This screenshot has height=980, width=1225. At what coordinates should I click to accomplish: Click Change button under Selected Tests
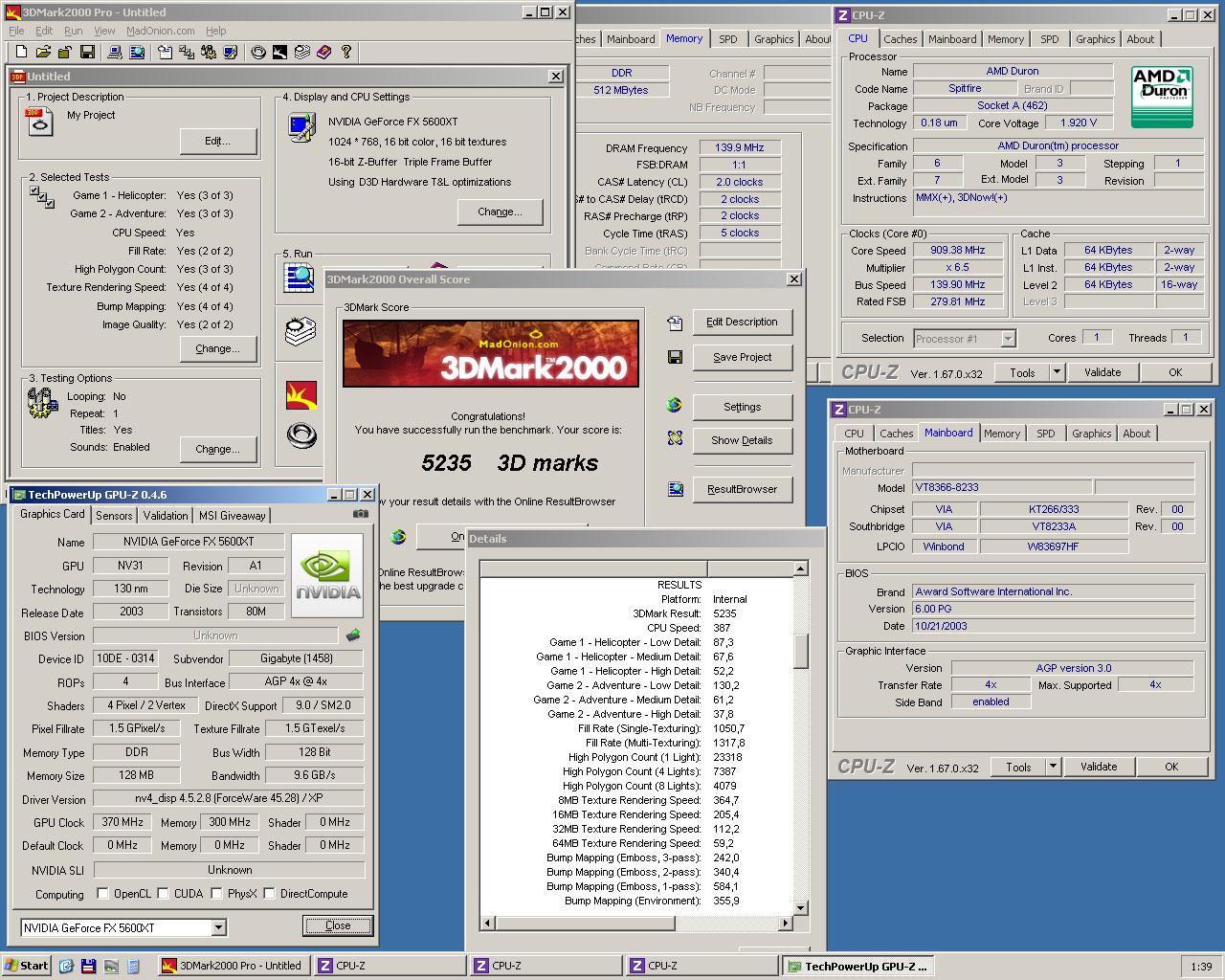[218, 348]
